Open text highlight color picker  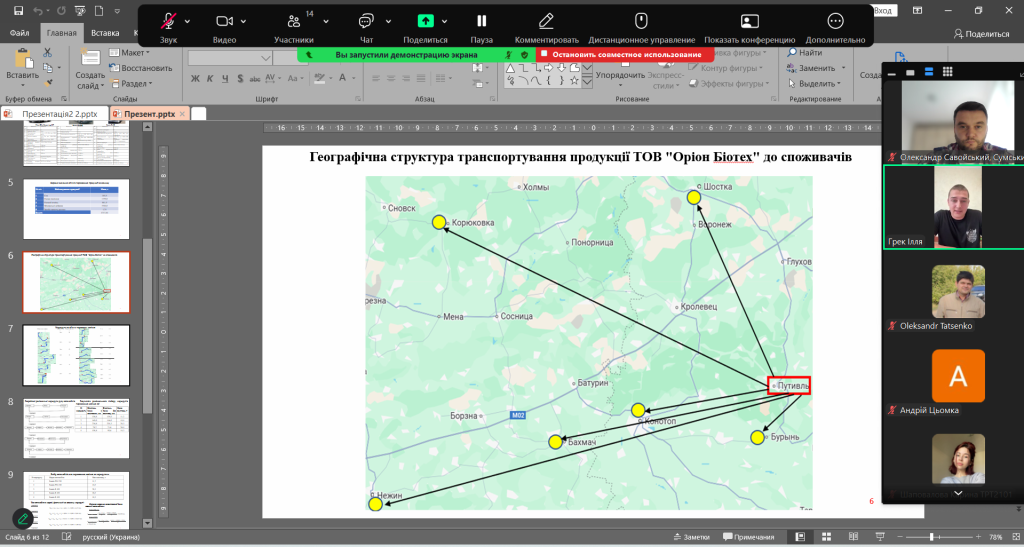(319, 78)
